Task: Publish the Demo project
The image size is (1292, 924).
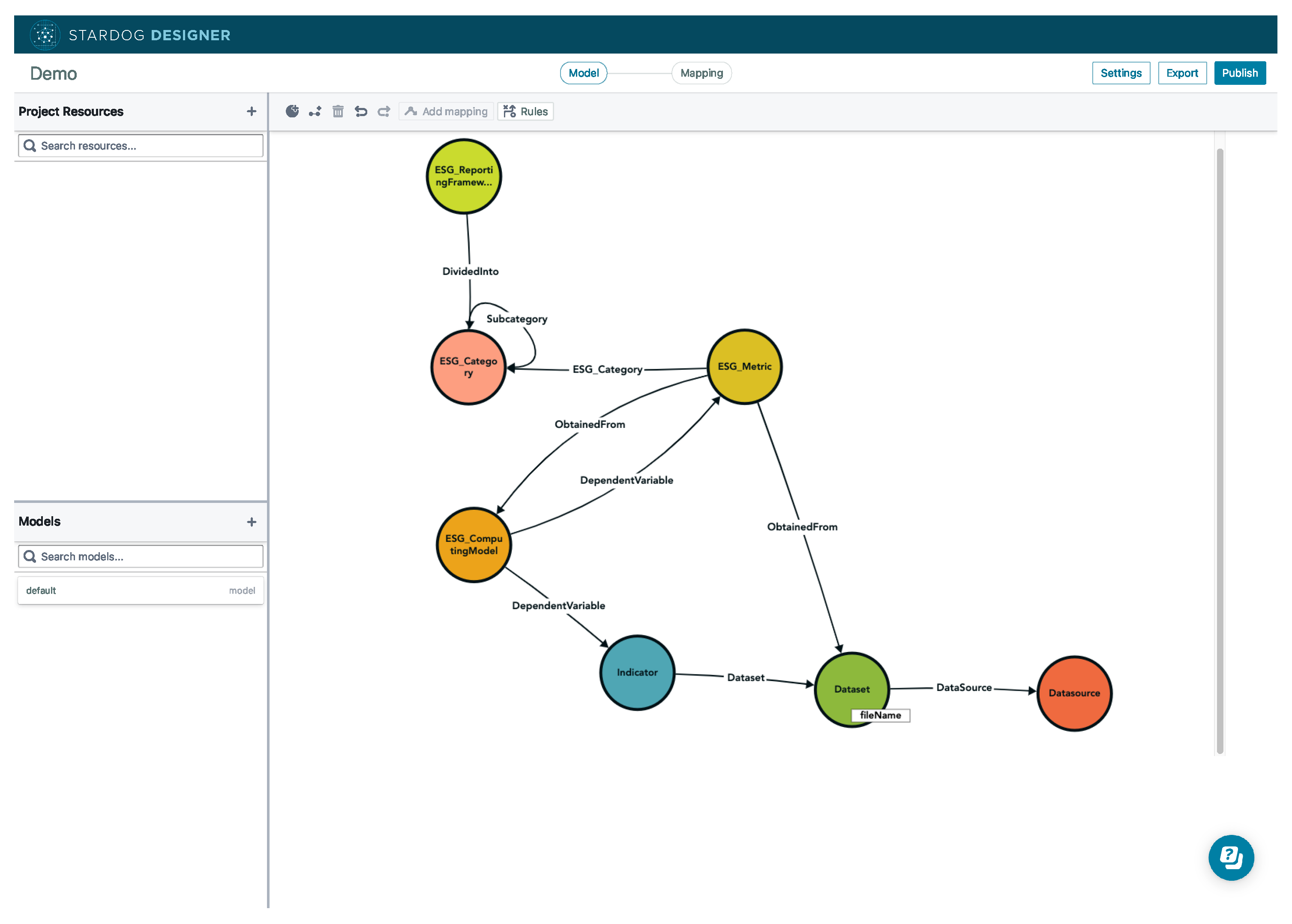Action: tap(1240, 73)
